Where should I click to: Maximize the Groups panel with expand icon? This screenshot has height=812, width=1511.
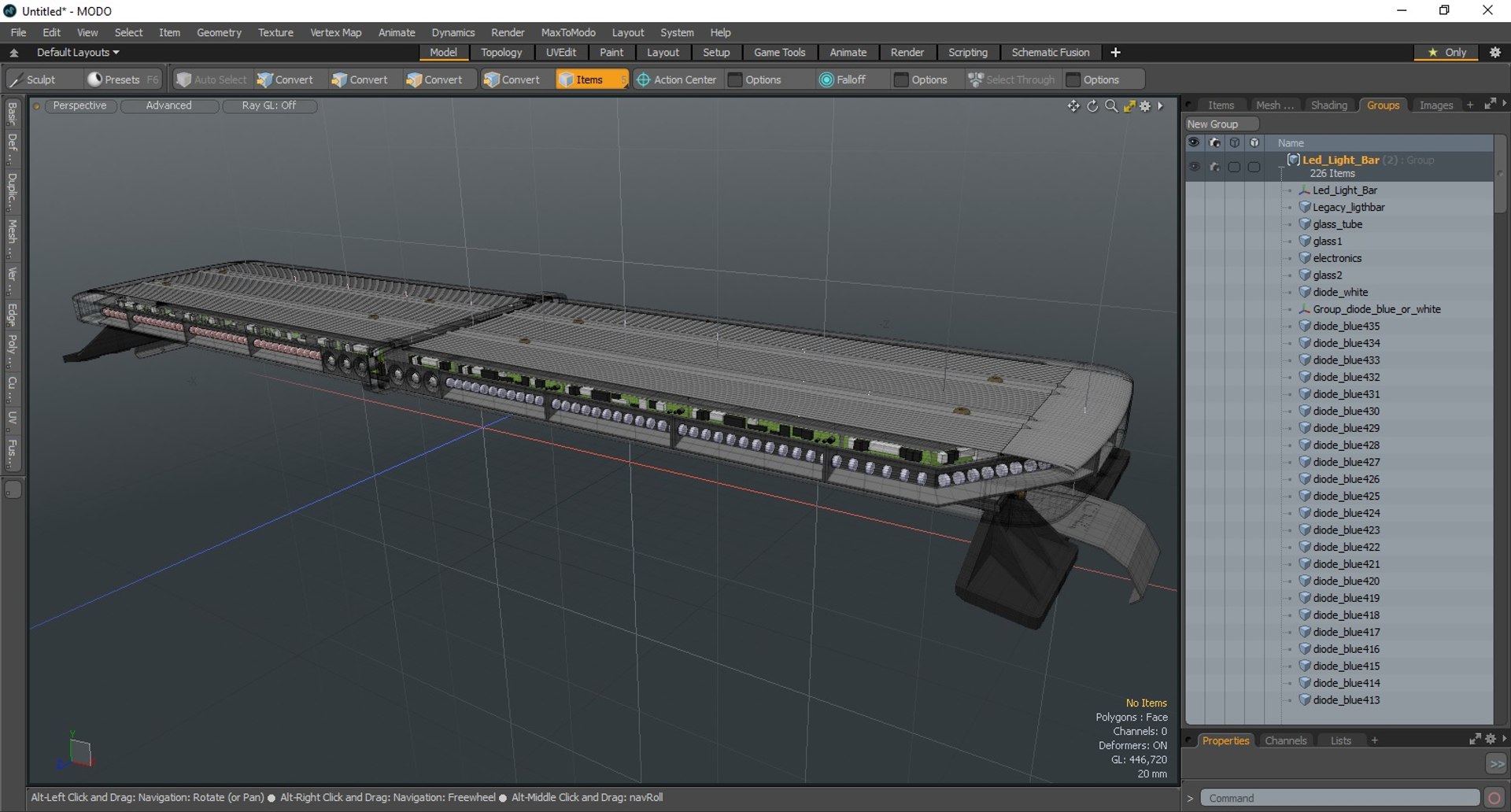1490,104
